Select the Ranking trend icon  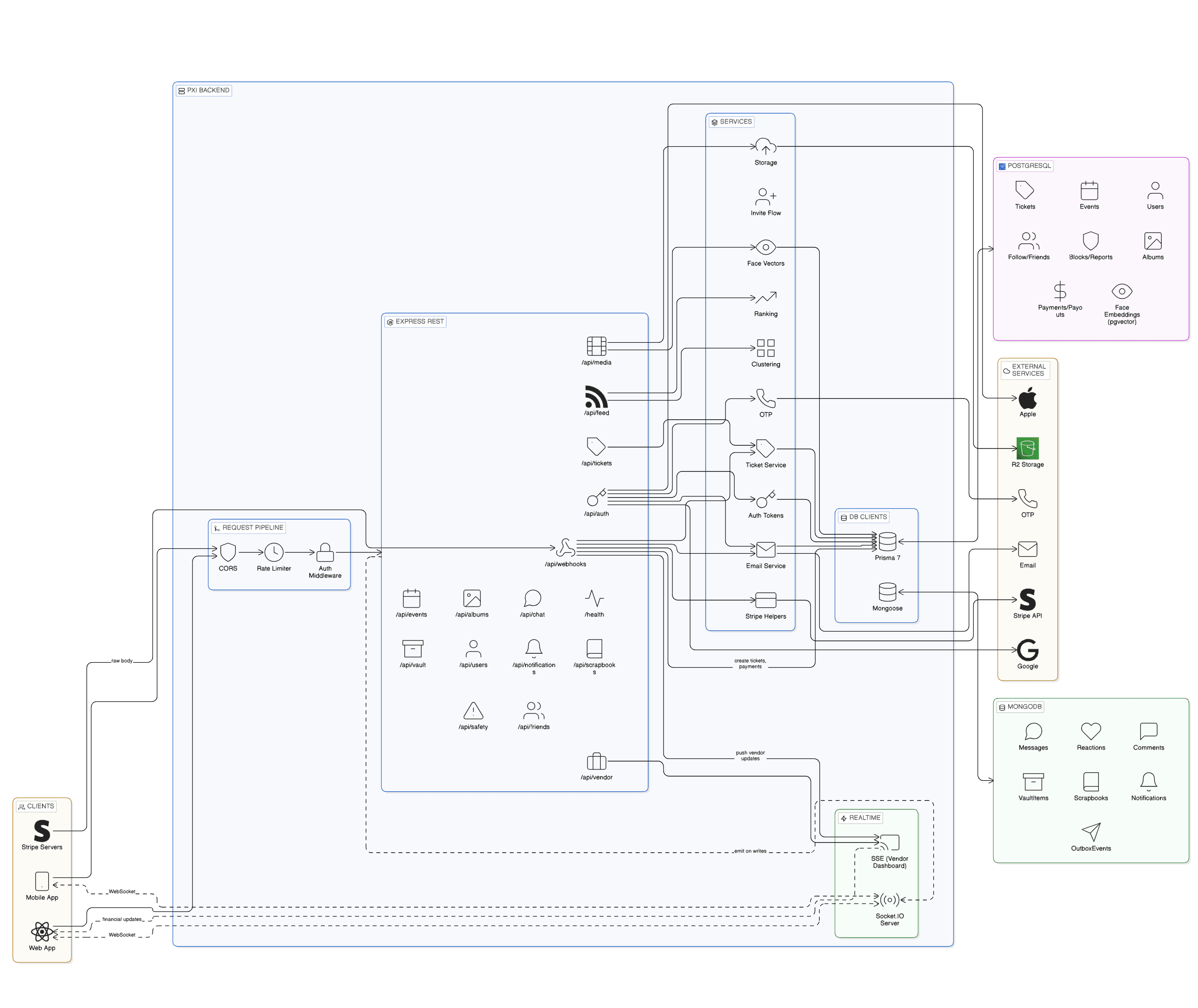tap(765, 298)
